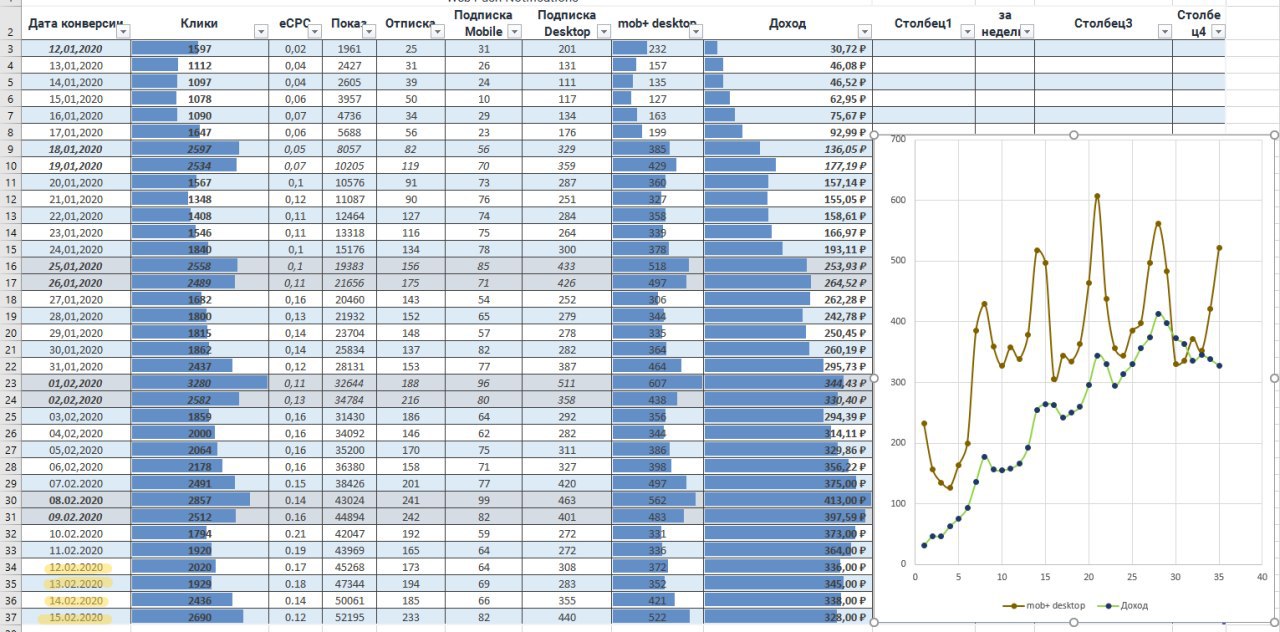Select the Подписка Desktop cell 511
The height and width of the screenshot is (632, 1280).
click(x=567, y=383)
